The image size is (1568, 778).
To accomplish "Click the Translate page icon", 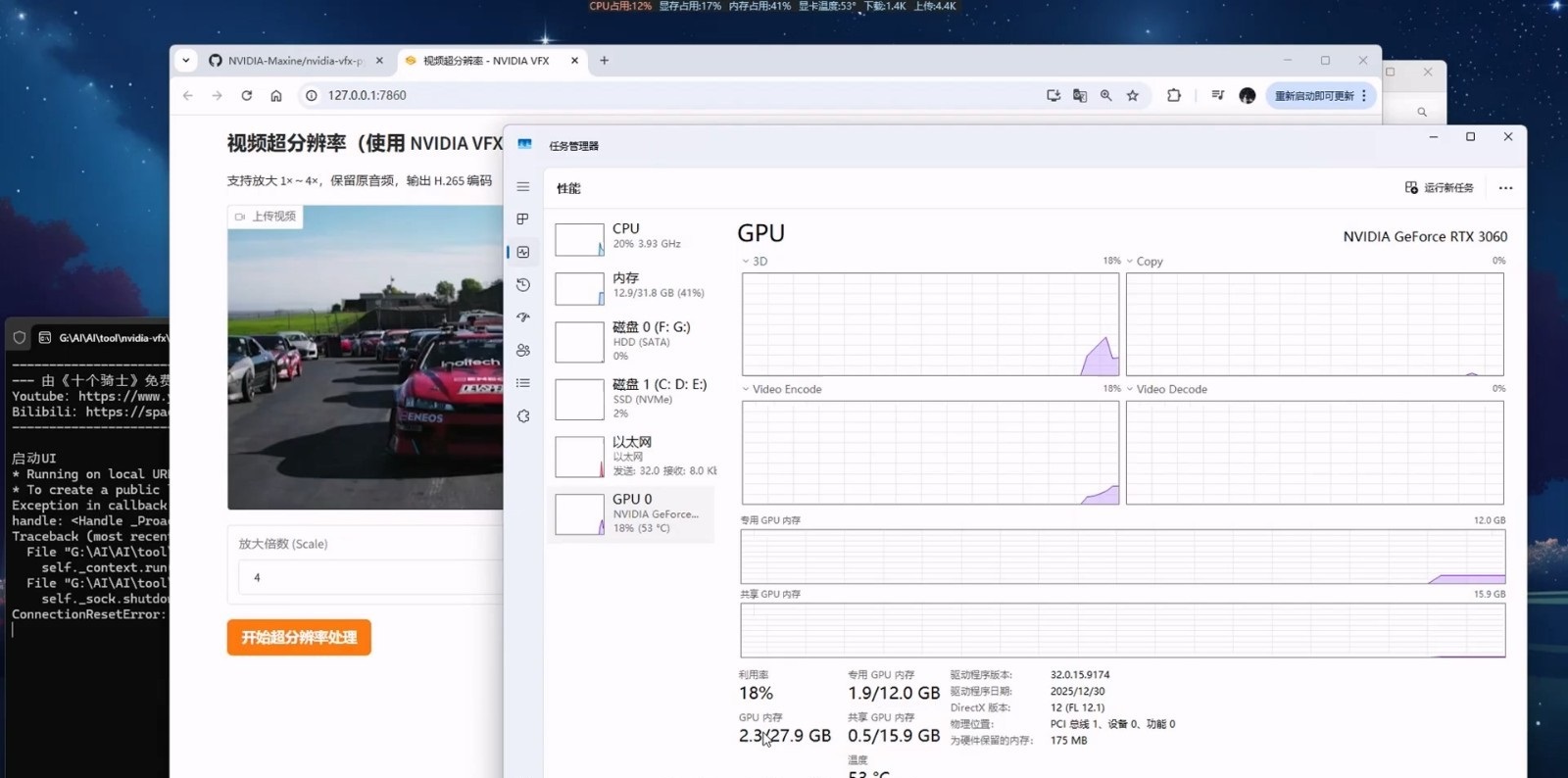I will coord(1080,96).
